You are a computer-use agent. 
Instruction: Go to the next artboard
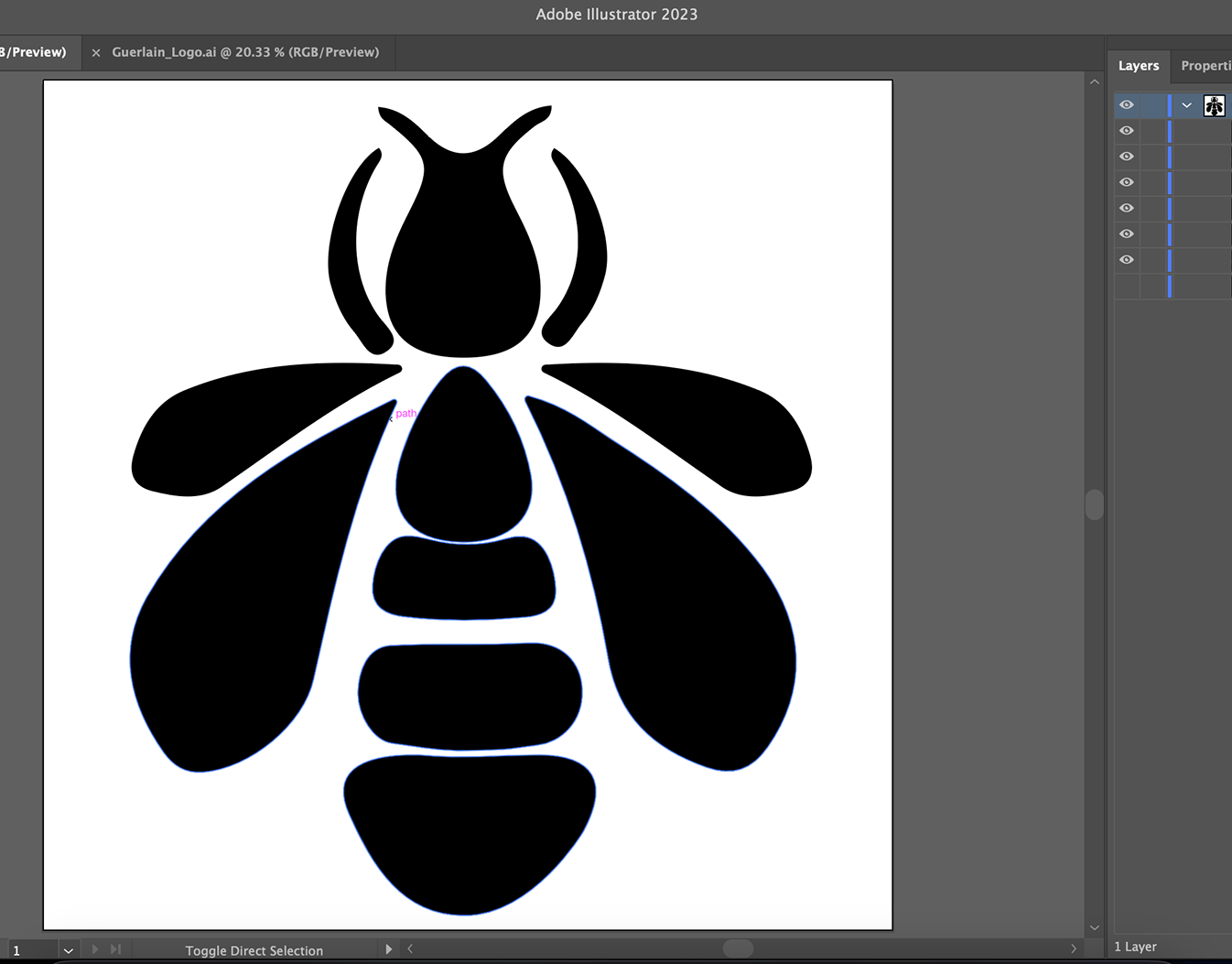tap(94, 950)
